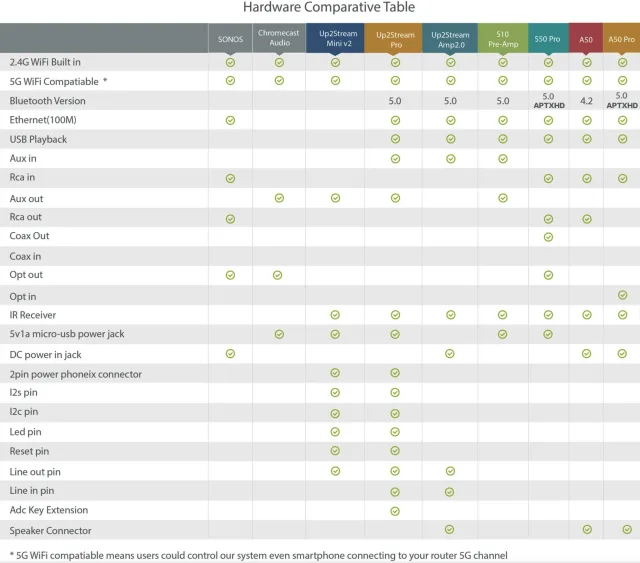Click Chromecast Audio checkmark in Aux out row
This screenshot has width=640, height=563.
click(x=279, y=198)
